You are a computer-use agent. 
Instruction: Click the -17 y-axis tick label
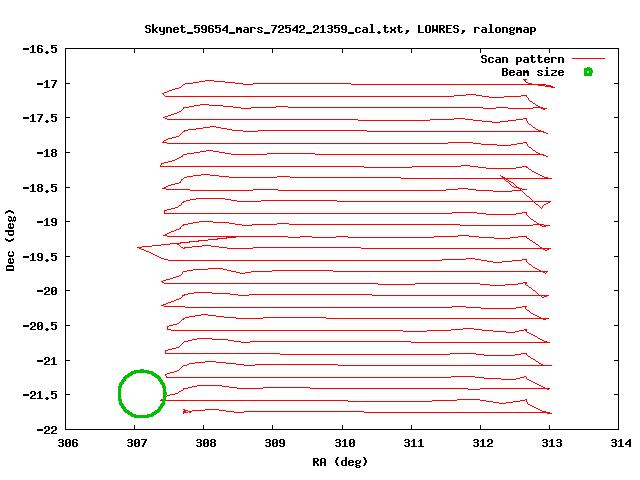tap(47, 84)
